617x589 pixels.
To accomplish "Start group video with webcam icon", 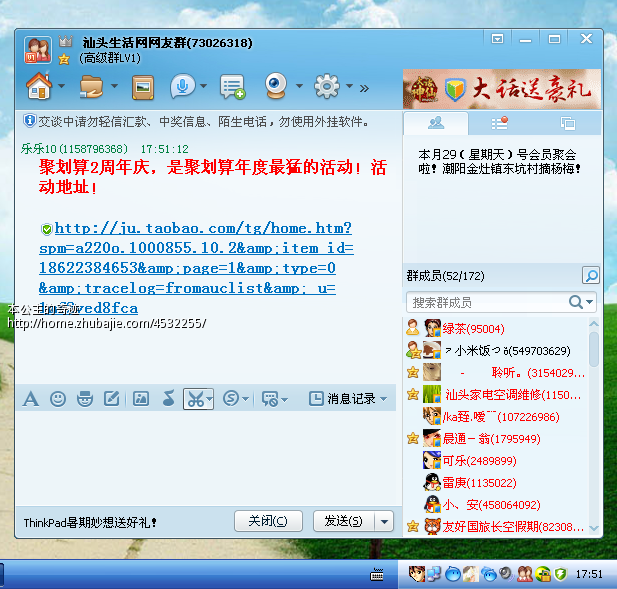I will 276,85.
